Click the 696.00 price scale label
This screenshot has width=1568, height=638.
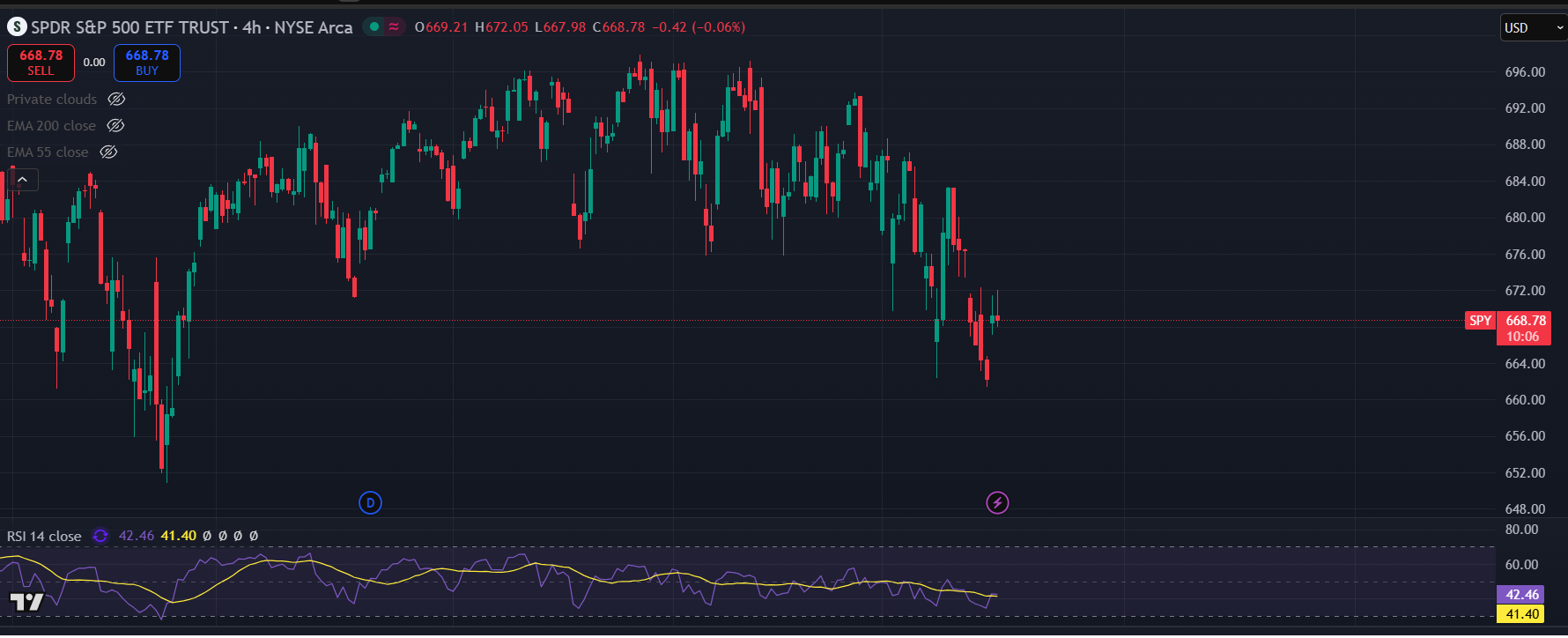click(x=1525, y=72)
